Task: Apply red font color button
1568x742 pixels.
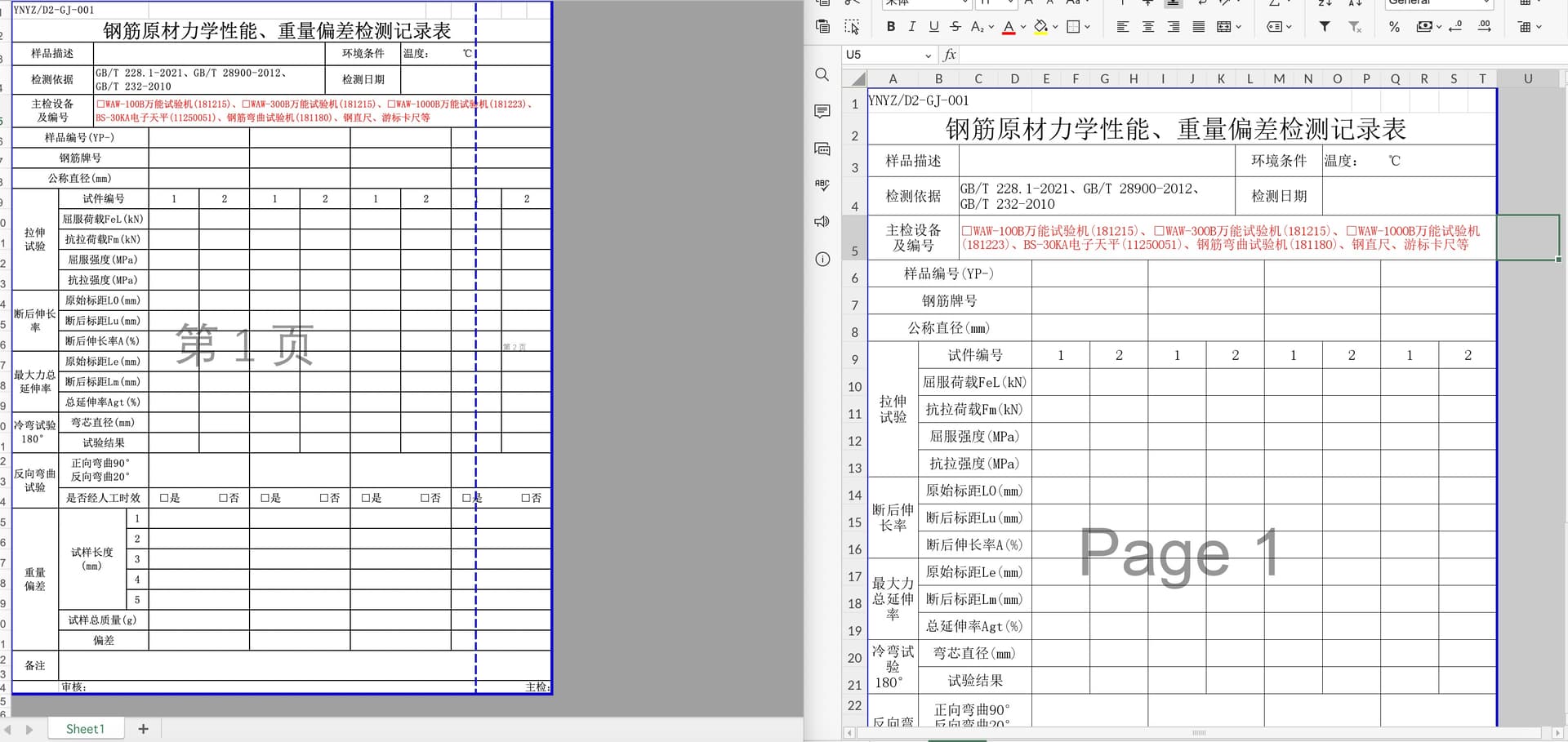Action: click(x=1009, y=27)
